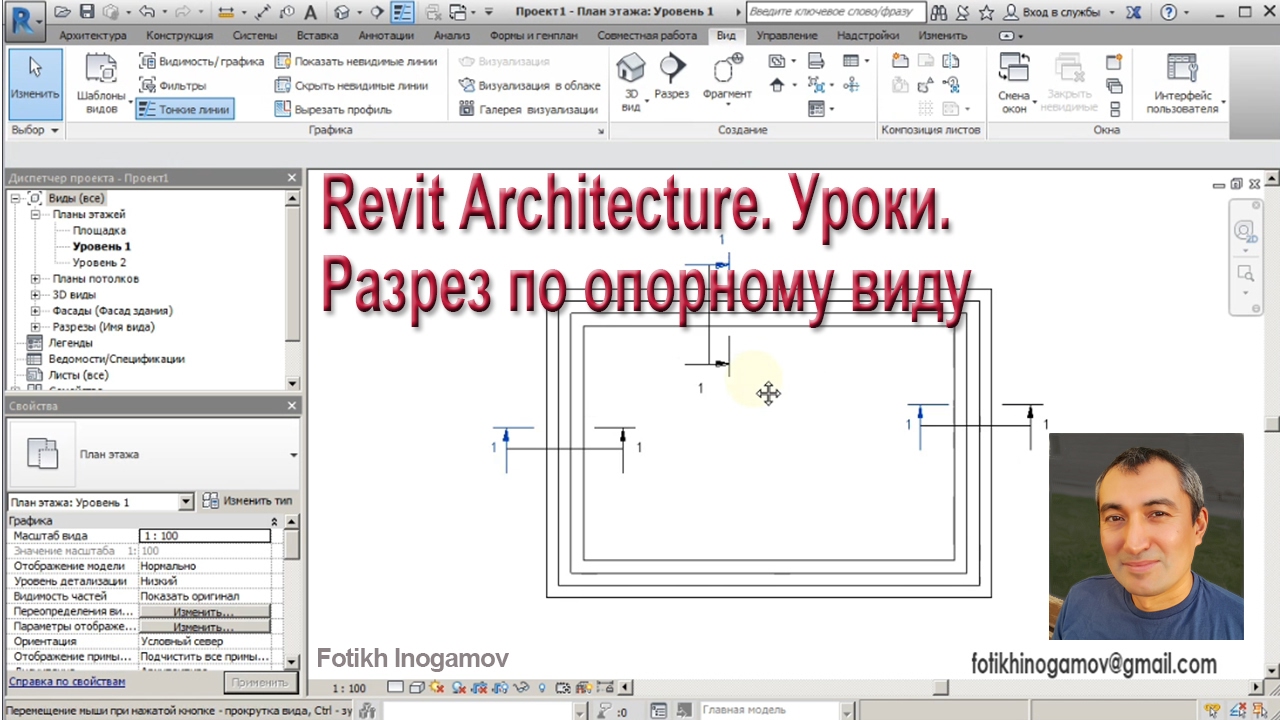
Task: Open Галерея визуализации
Action: click(x=528, y=109)
